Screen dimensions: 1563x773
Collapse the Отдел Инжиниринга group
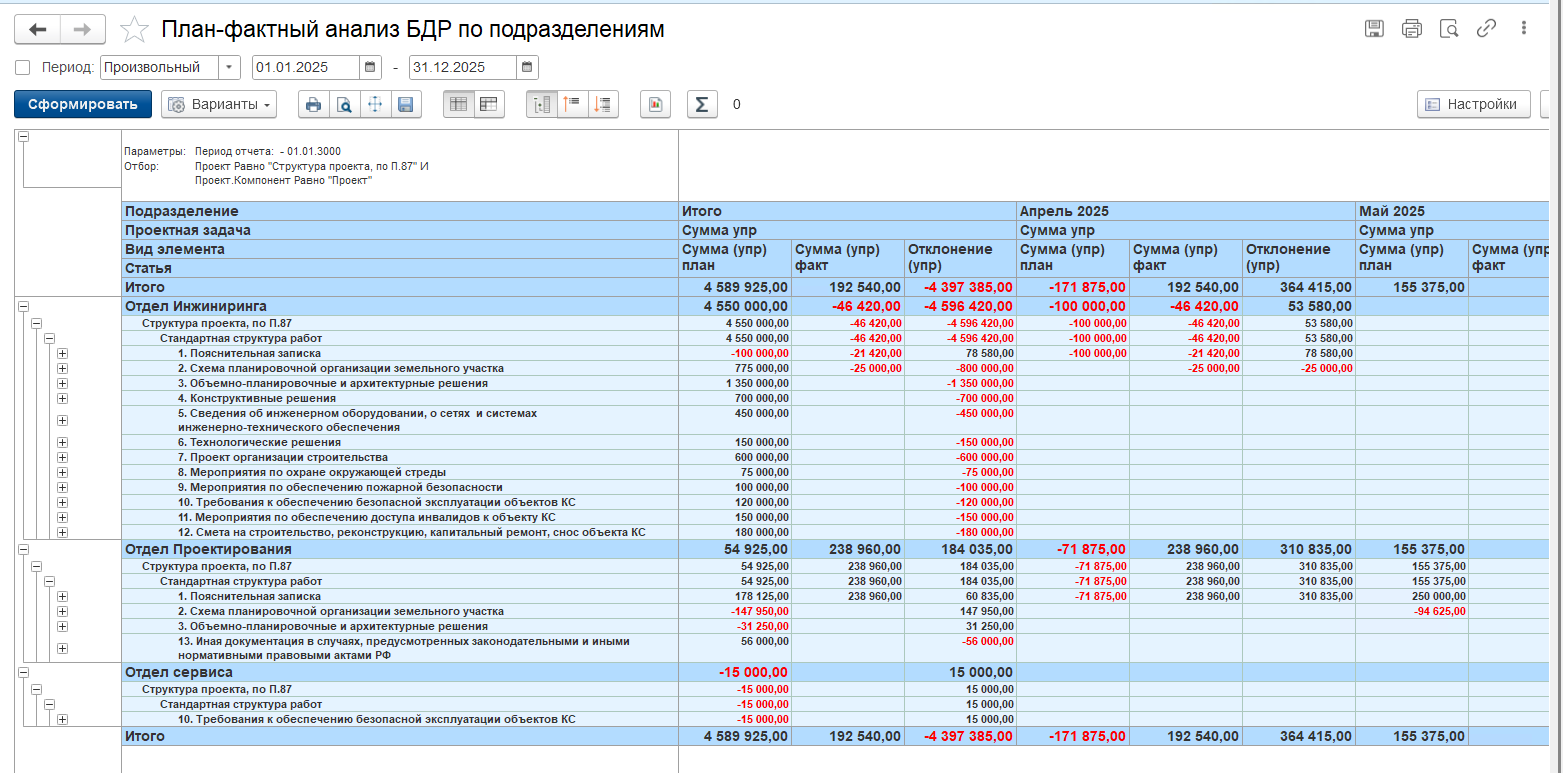click(x=23, y=307)
